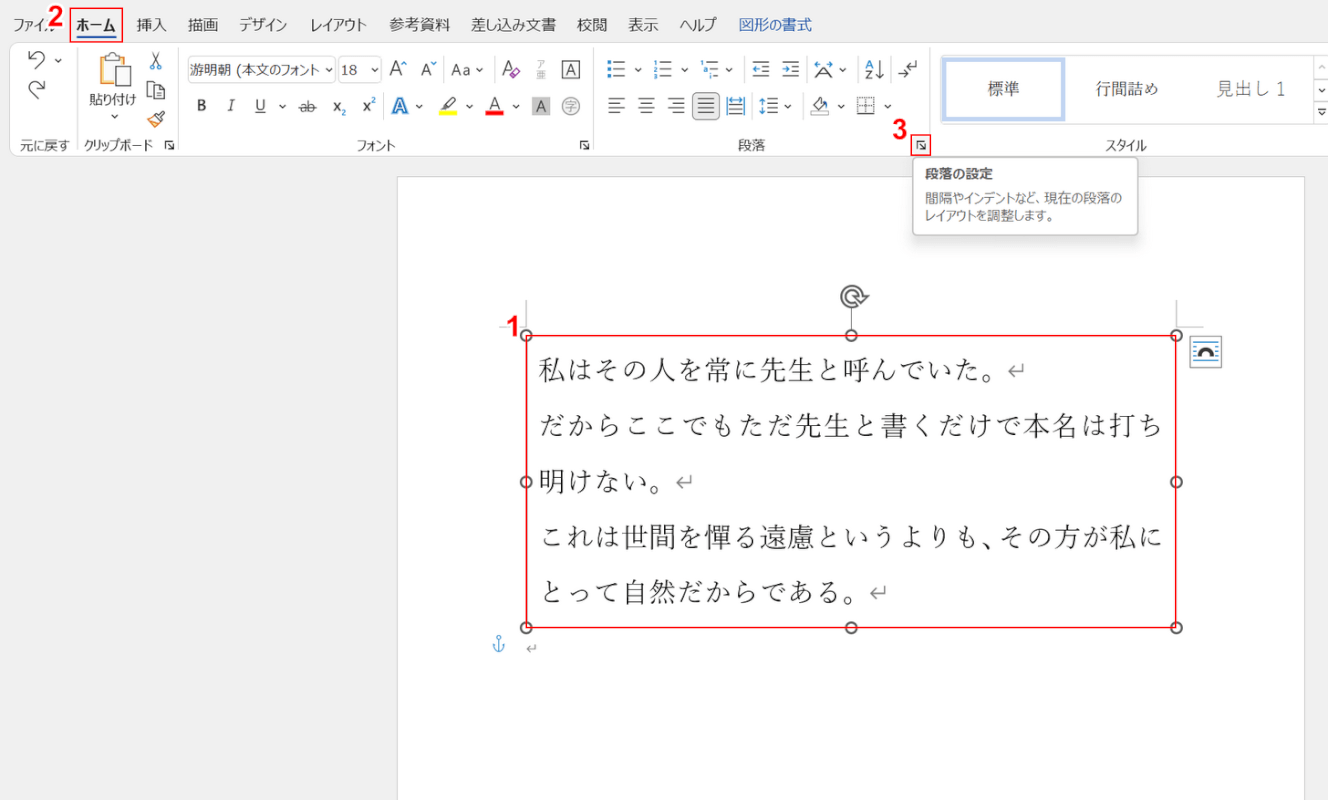Expand the underline style dropdown arrow

(282, 106)
